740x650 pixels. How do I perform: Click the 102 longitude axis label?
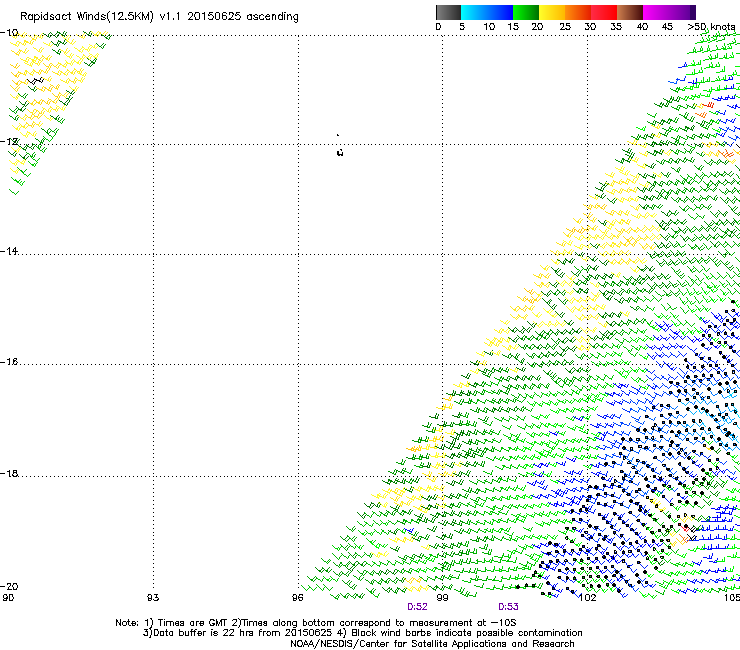[x=587, y=598]
